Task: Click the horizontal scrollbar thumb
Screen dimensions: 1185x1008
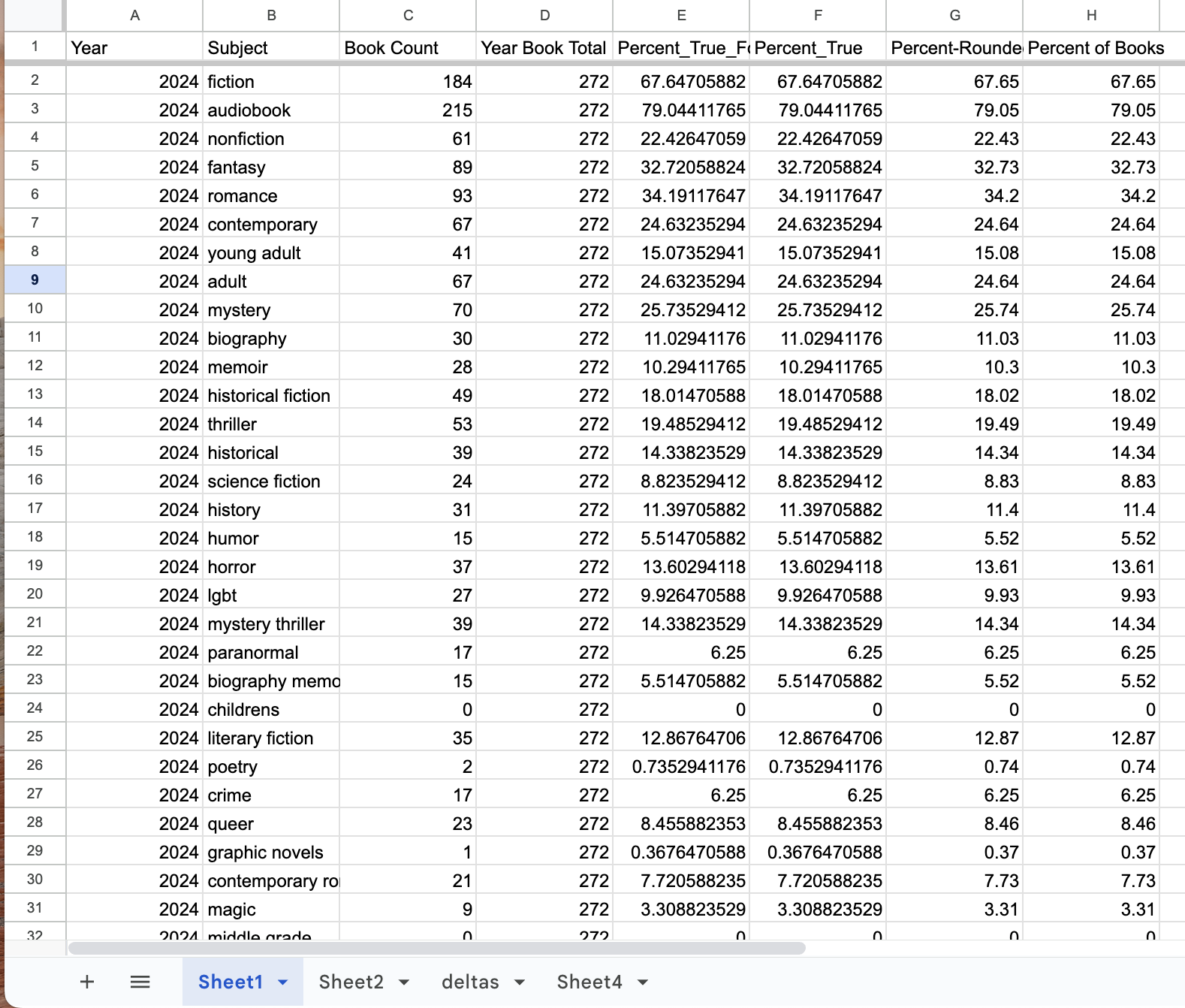Action: click(436, 948)
